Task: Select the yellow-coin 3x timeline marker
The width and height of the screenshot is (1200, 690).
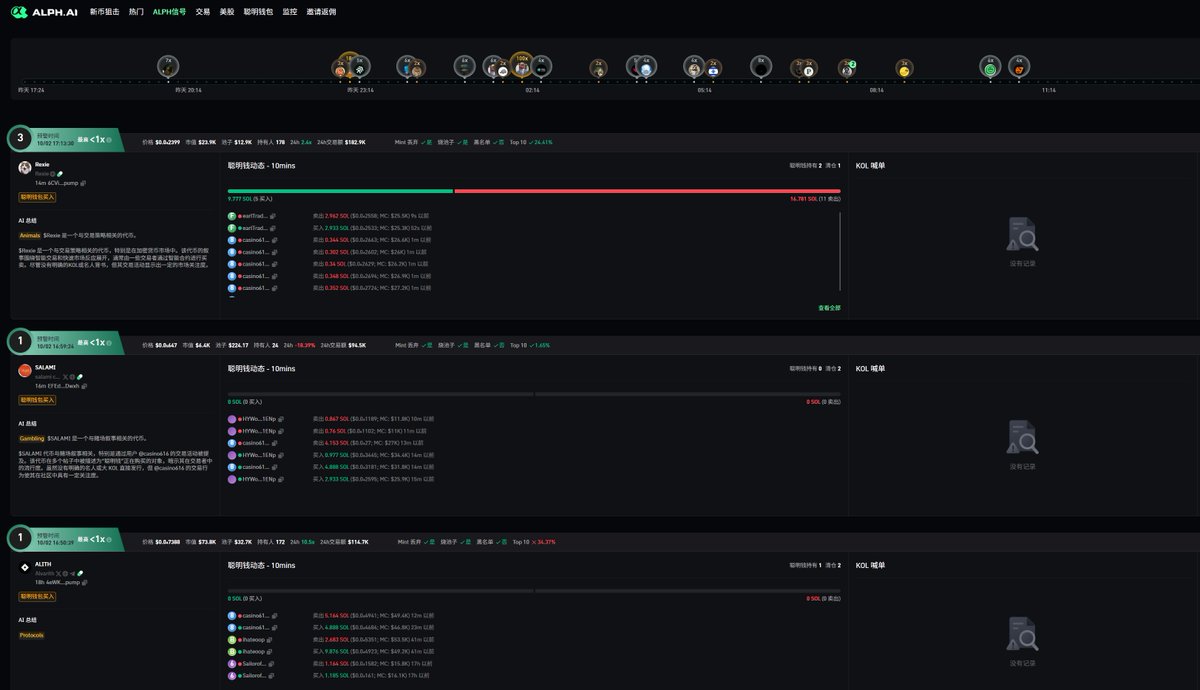Action: click(904, 68)
